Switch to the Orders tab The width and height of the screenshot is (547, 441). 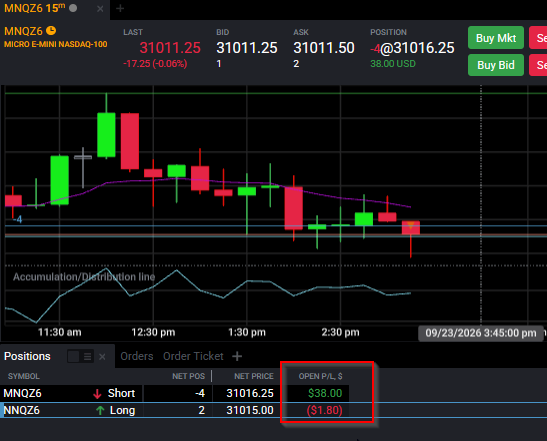click(137, 356)
